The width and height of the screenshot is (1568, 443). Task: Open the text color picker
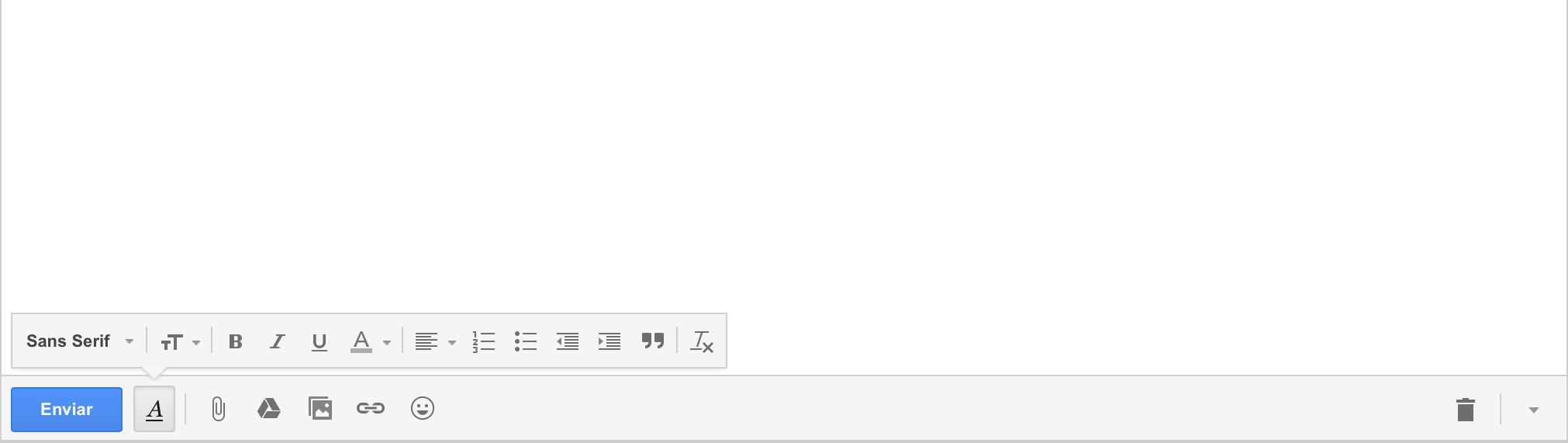click(x=371, y=341)
